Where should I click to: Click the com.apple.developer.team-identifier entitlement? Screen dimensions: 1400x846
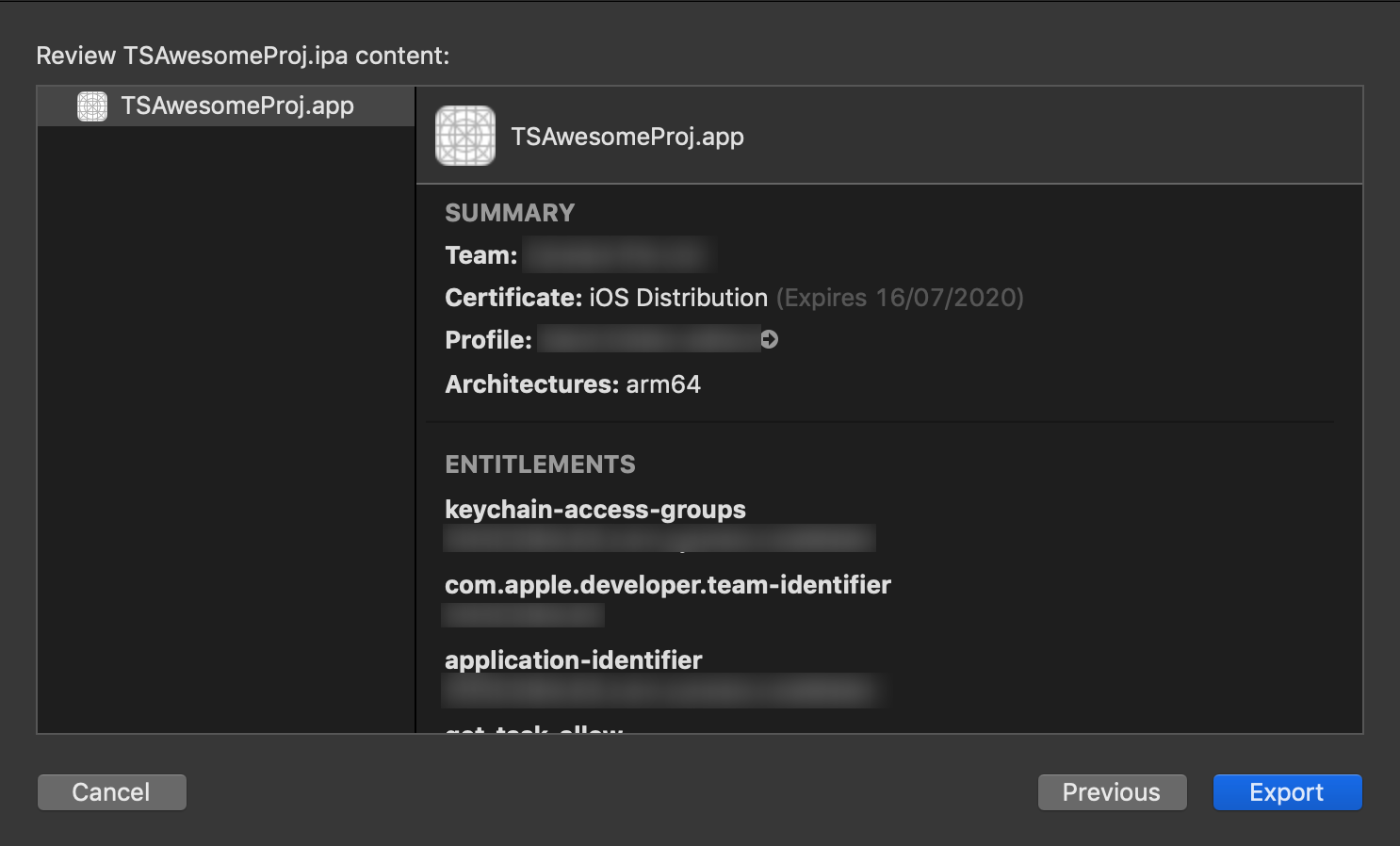pos(668,584)
